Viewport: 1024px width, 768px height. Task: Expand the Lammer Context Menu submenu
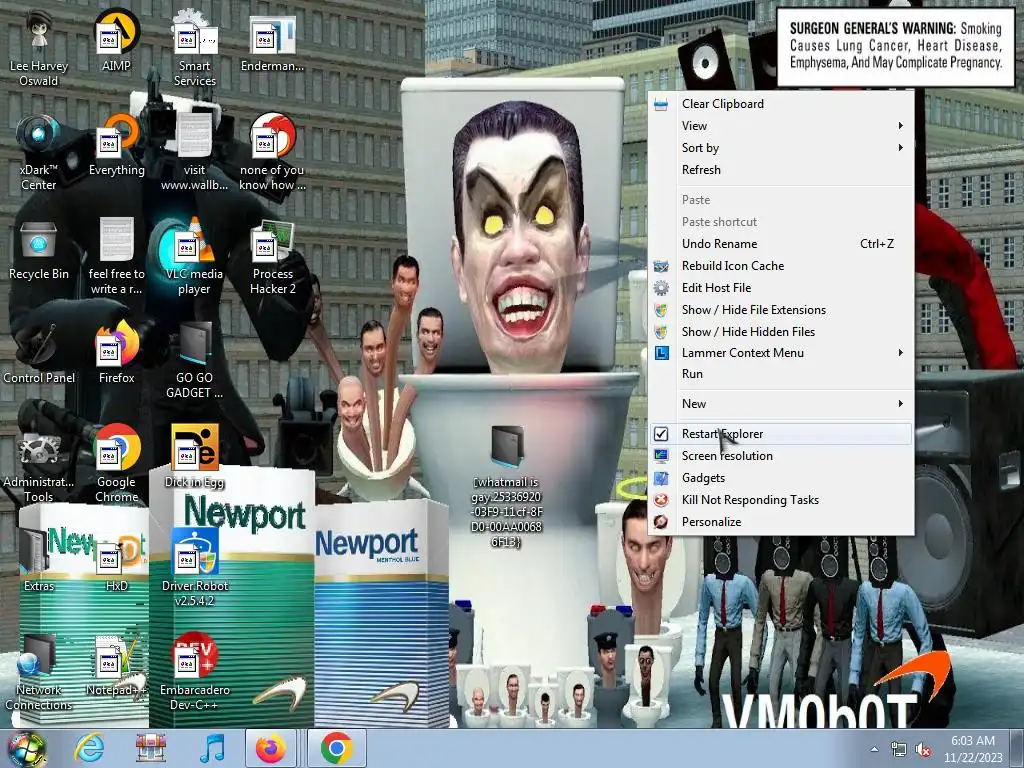pos(780,353)
